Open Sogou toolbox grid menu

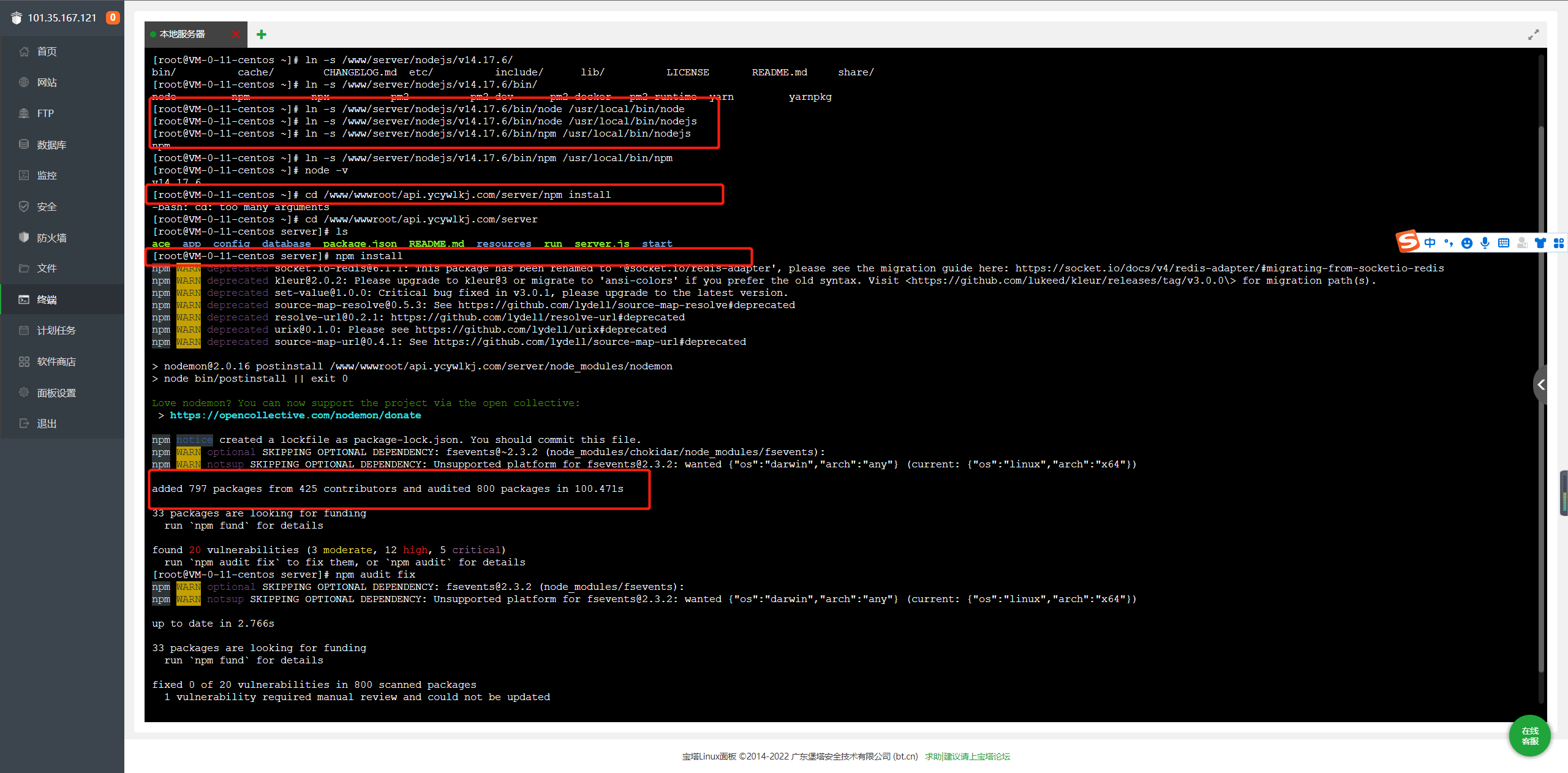tap(1559, 243)
